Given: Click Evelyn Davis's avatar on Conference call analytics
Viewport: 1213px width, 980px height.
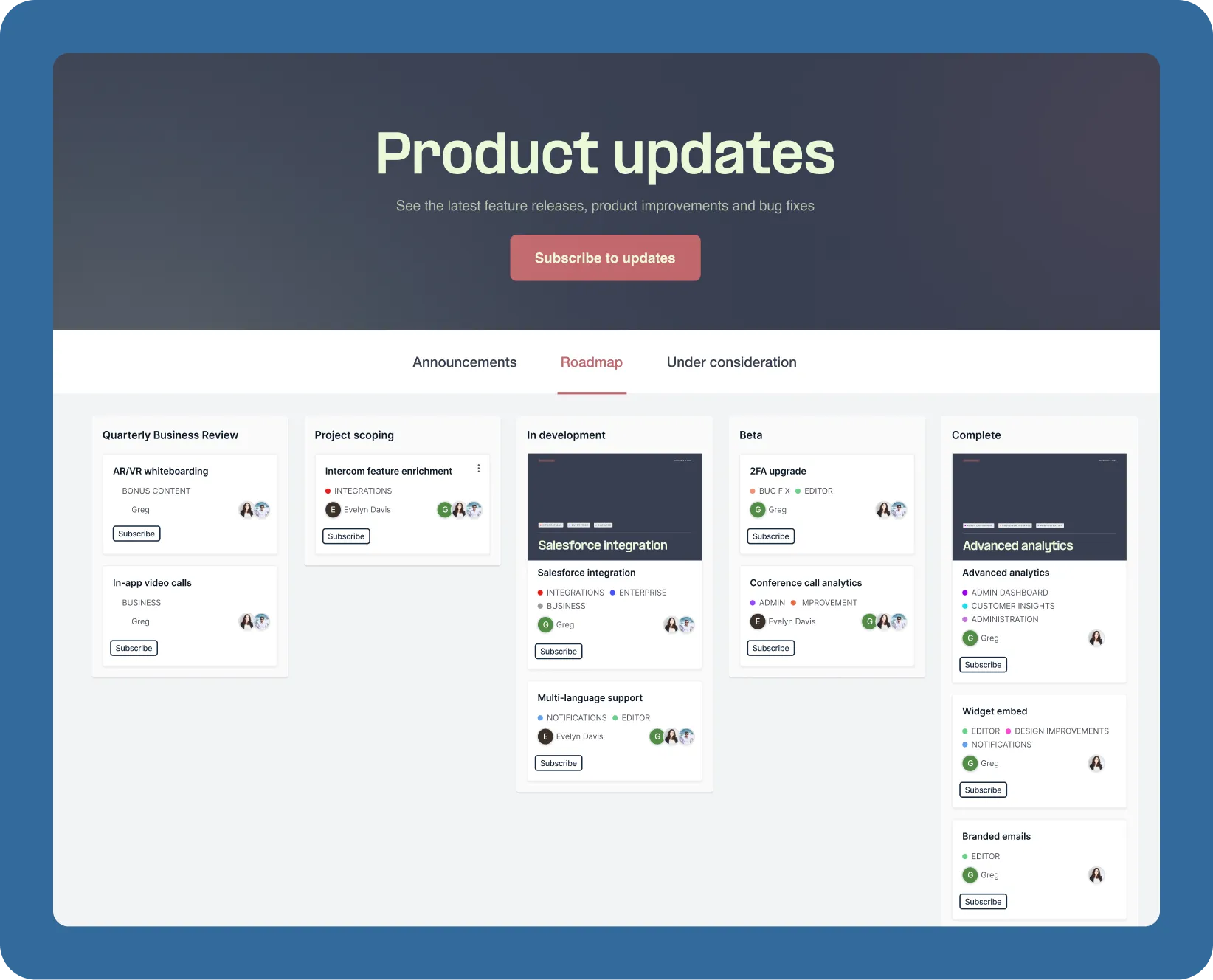Looking at the screenshot, I should click(x=758, y=621).
